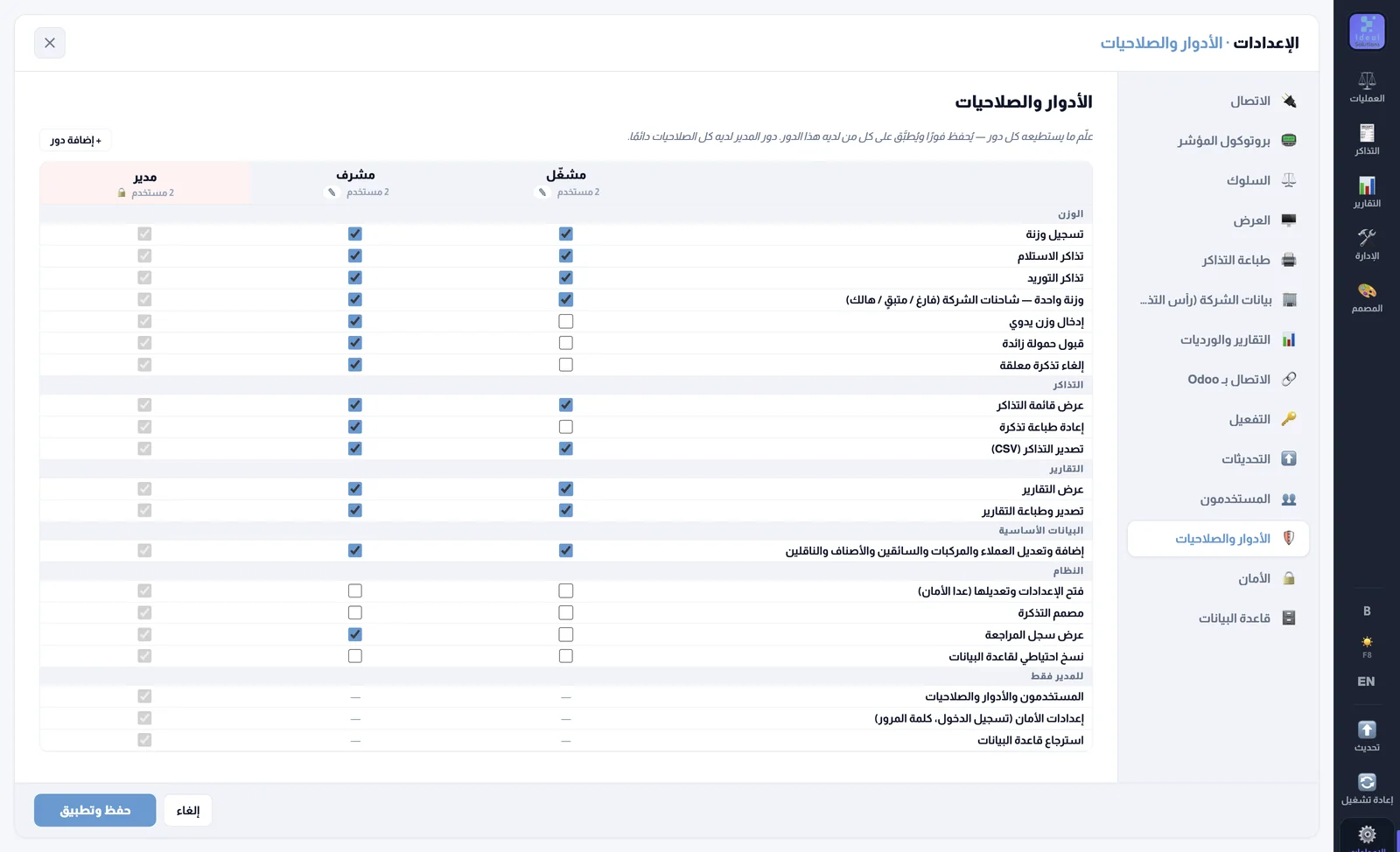Viewport: 1400px width, 852px height.
Task: Open settings gear at sidebar bottom
Action: tap(1367, 835)
